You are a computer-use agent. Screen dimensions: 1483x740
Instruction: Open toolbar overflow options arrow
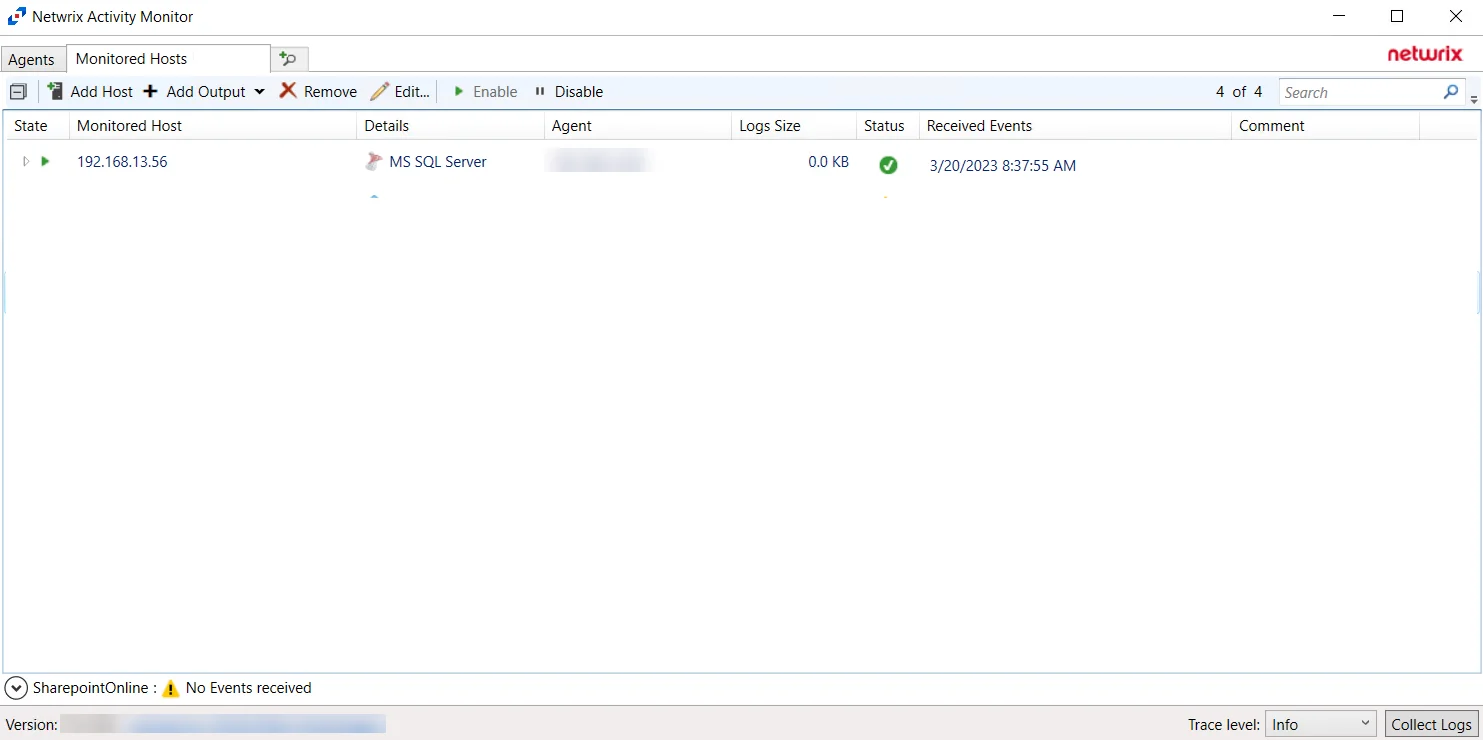pyautogui.click(x=1474, y=99)
